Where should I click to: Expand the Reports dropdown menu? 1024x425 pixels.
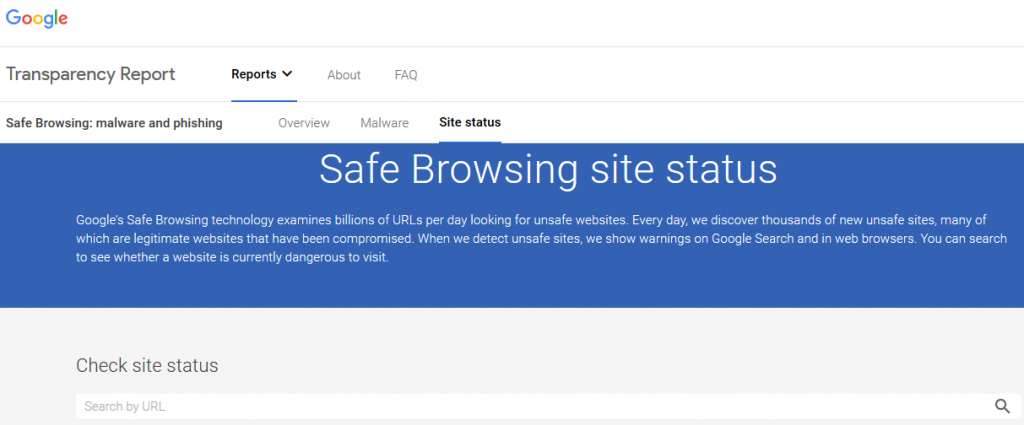pos(262,74)
